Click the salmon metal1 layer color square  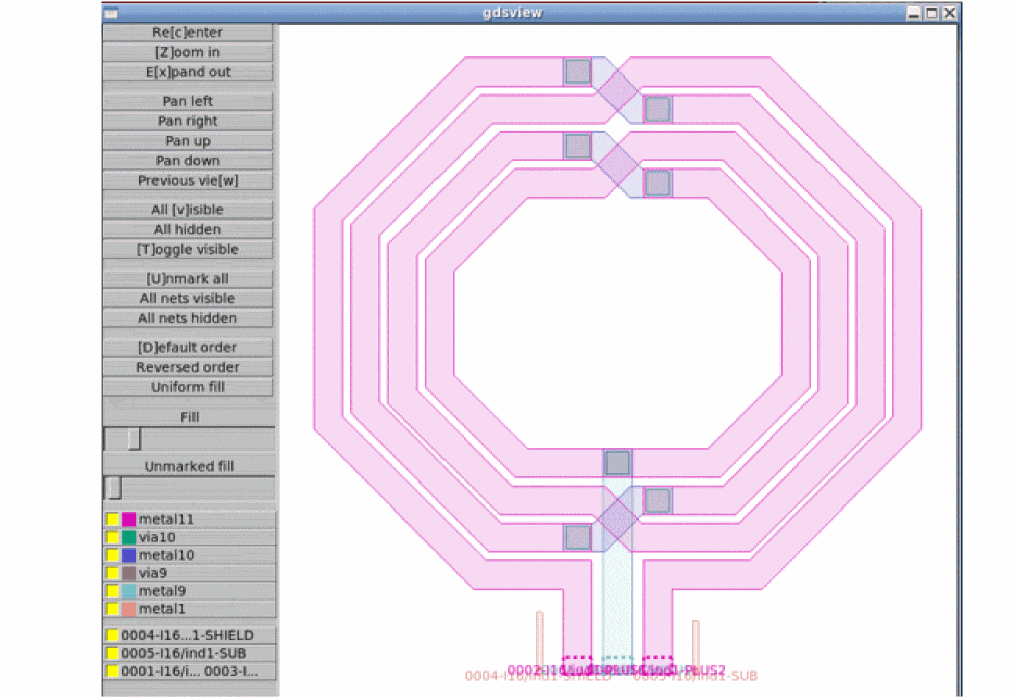[x=129, y=609]
